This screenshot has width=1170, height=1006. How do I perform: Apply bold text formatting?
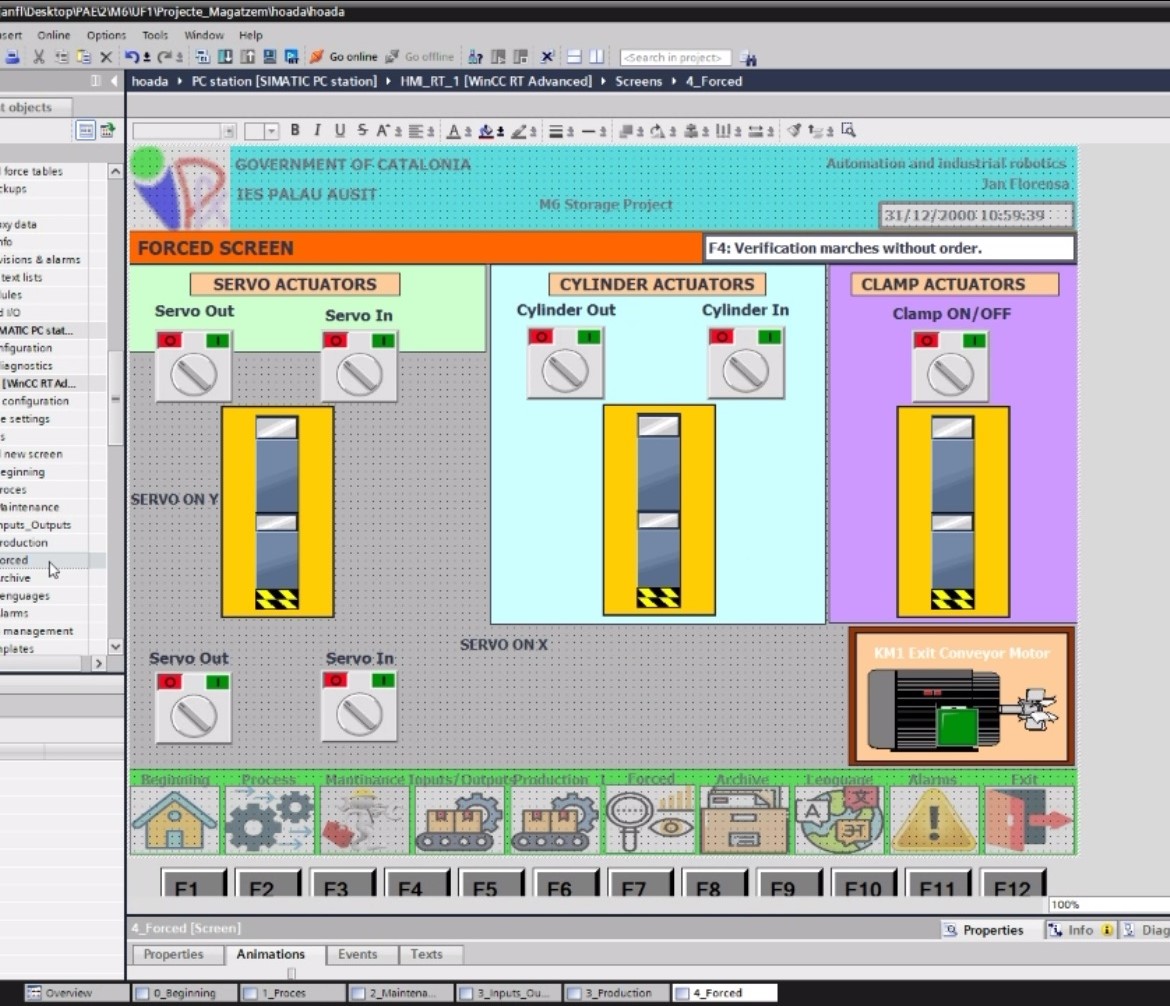[295, 130]
